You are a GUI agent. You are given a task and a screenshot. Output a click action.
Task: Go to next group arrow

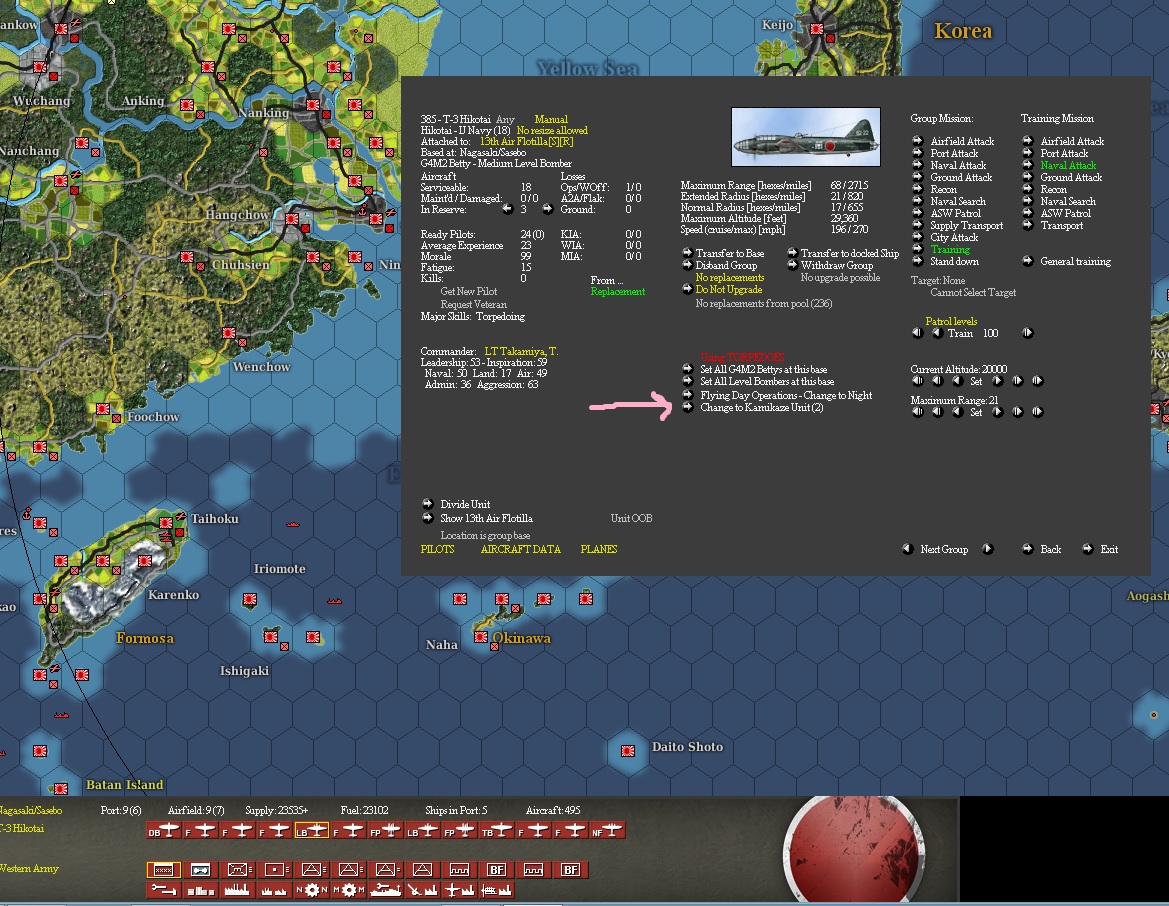(988, 549)
